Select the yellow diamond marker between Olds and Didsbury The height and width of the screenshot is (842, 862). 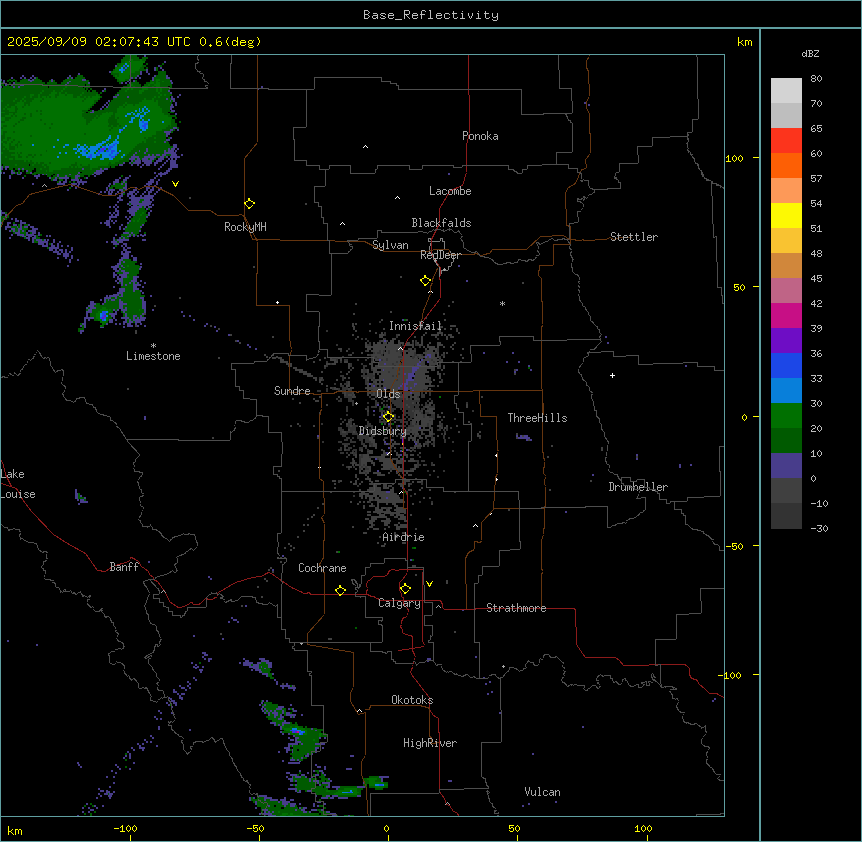coord(388,417)
